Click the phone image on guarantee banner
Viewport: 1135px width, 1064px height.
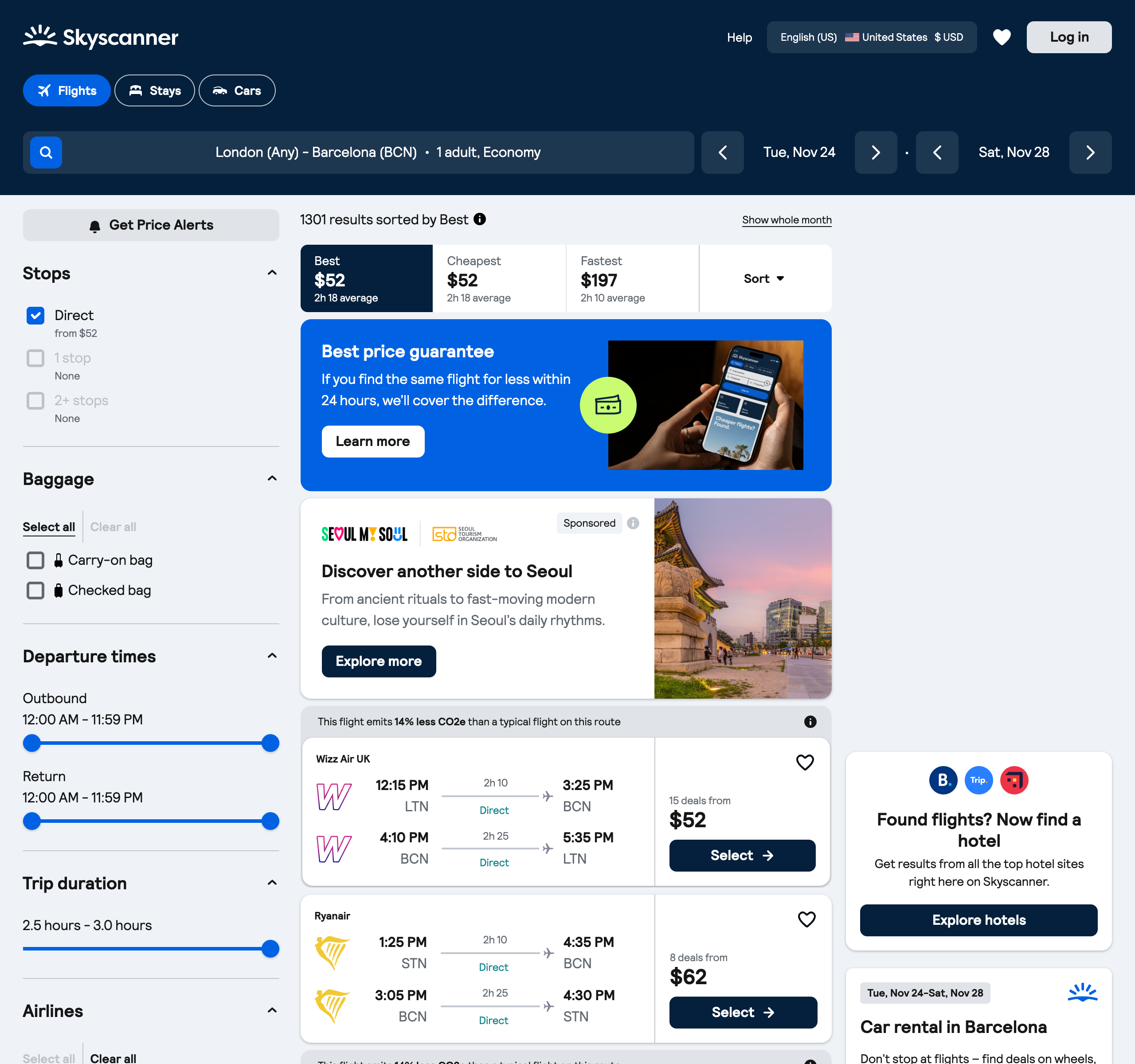pos(705,405)
